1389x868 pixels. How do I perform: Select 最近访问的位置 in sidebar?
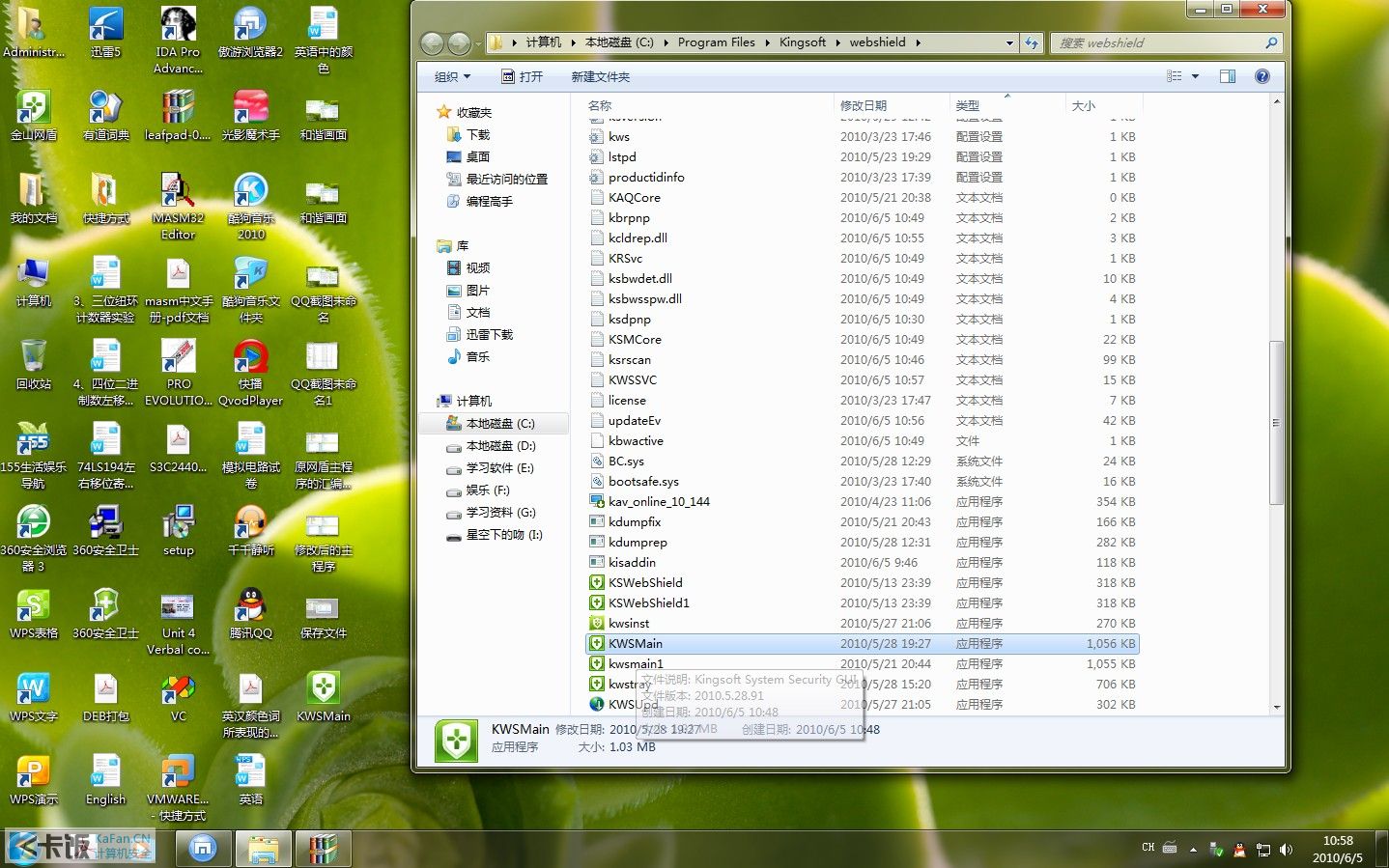(496, 179)
